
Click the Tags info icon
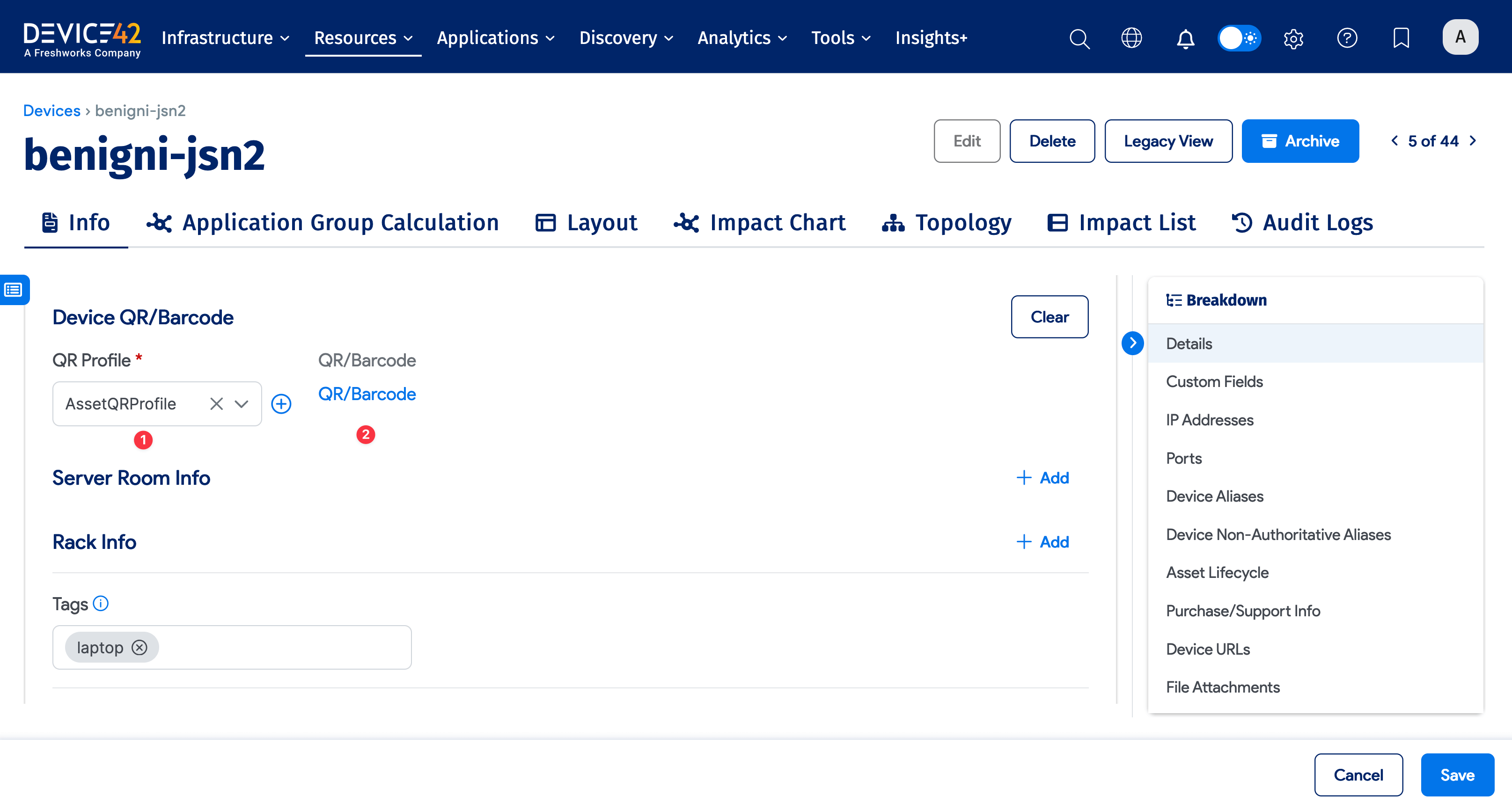[101, 604]
